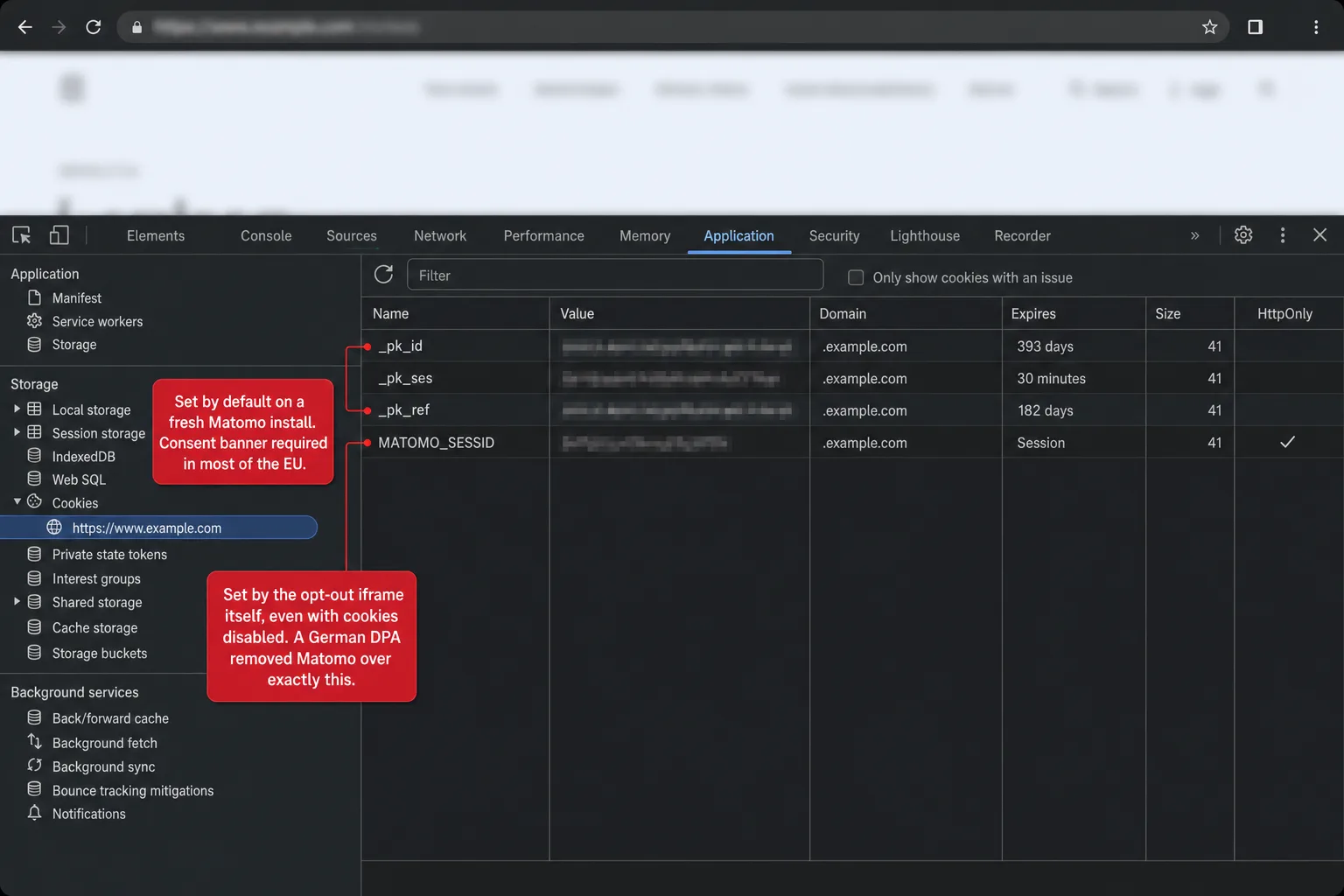Open DevTools customize three-dot menu

tap(1283, 235)
